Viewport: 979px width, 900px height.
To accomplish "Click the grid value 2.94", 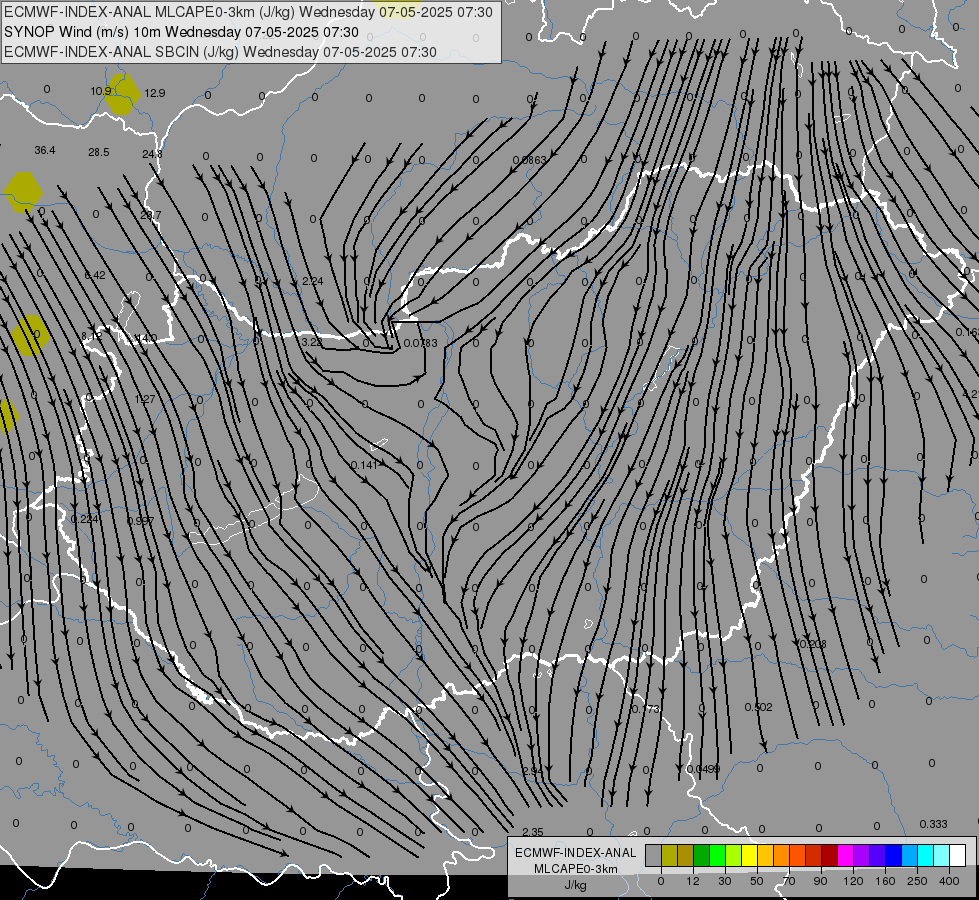I will pos(533,771).
